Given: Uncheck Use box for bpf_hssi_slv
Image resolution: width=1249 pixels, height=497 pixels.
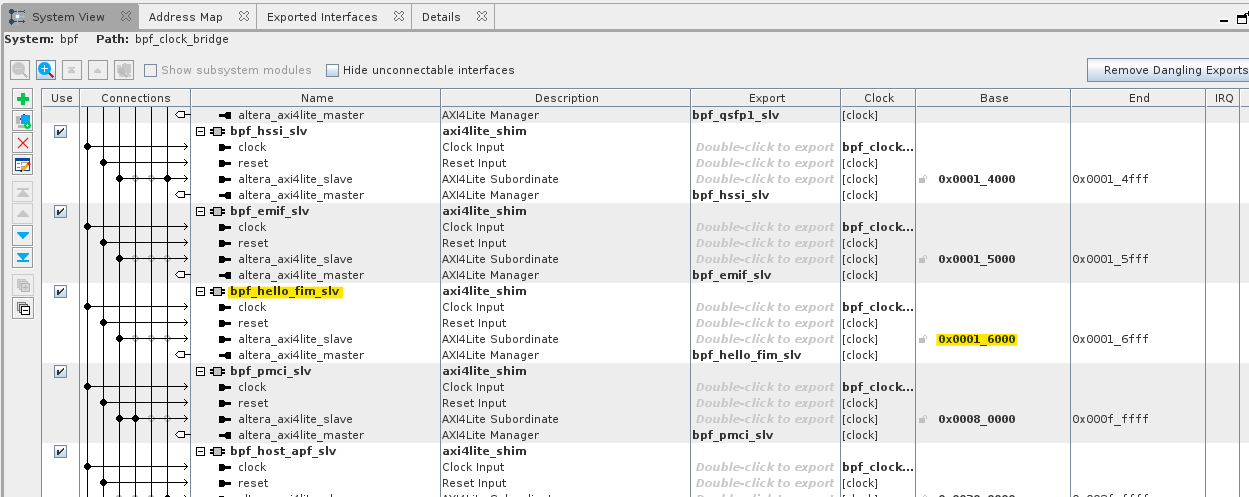Looking at the screenshot, I should (60, 131).
